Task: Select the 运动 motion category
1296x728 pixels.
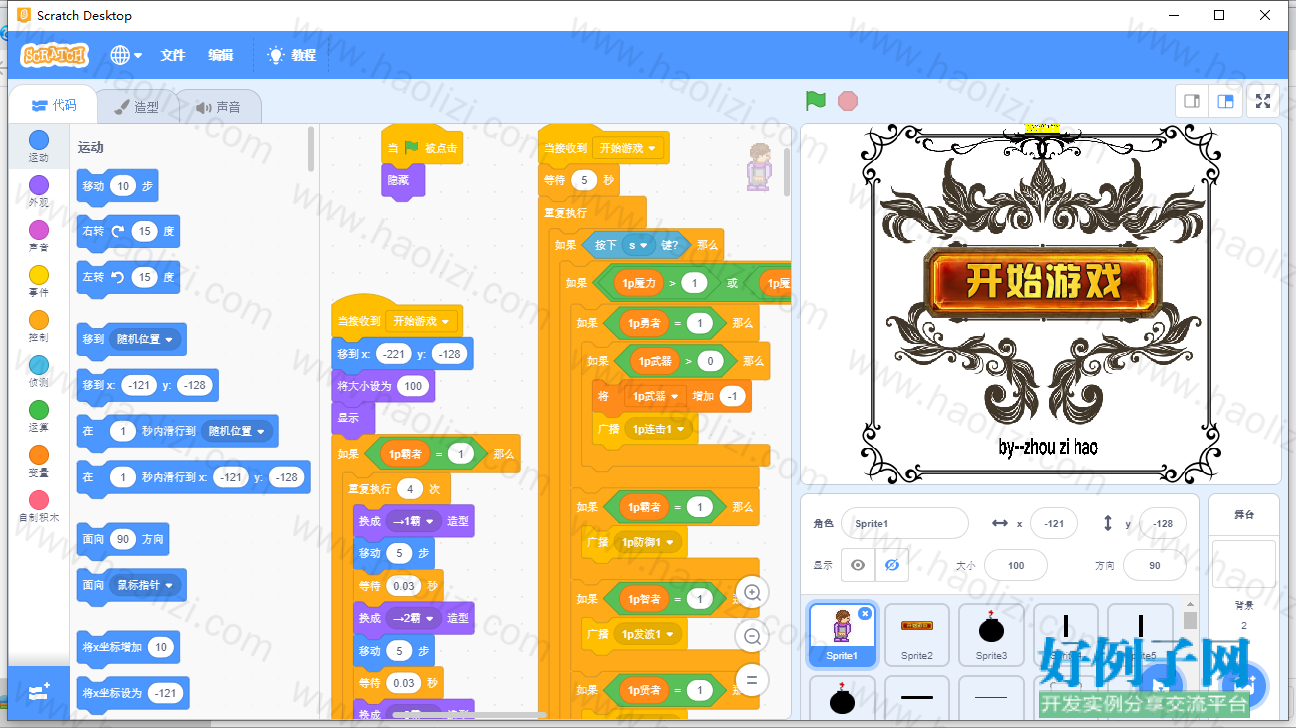Action: [x=38, y=146]
